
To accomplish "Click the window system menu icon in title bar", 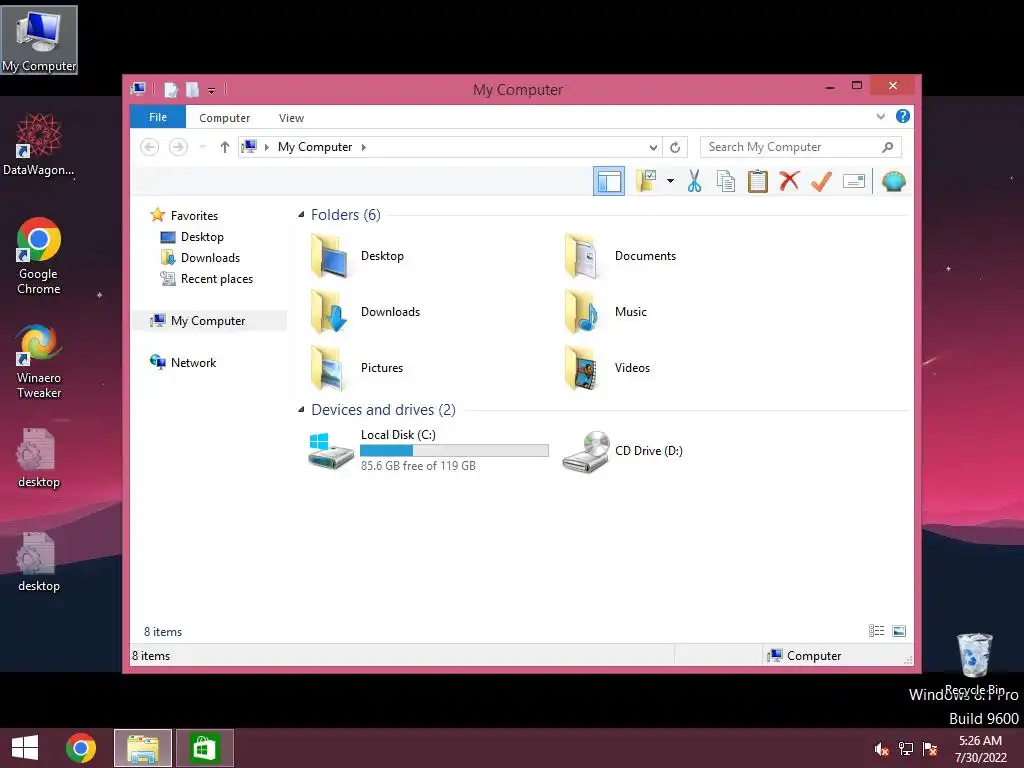I will point(138,89).
